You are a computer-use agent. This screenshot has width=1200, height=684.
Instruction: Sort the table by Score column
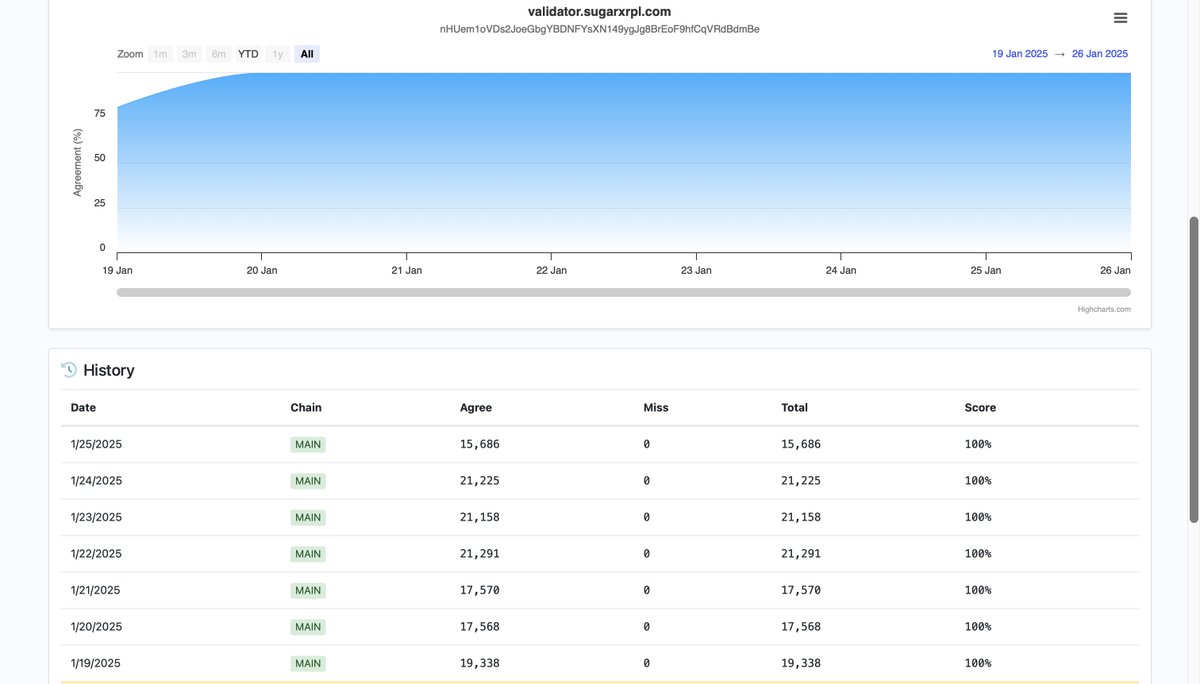pos(979,407)
